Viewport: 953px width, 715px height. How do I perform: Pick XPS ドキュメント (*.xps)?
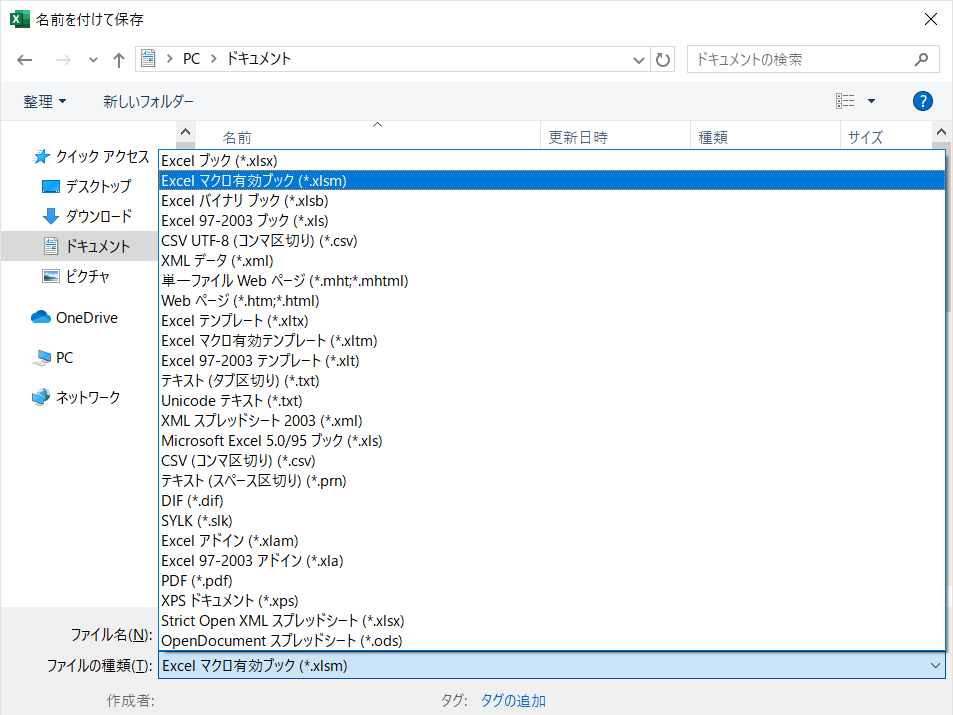pyautogui.click(x=552, y=601)
